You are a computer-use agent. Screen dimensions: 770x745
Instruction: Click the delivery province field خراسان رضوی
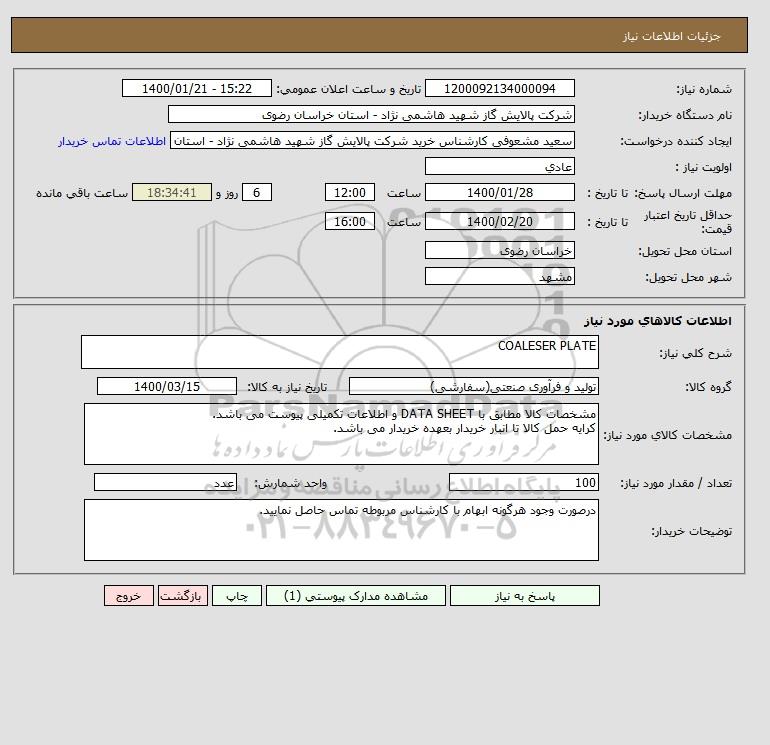tap(499, 250)
